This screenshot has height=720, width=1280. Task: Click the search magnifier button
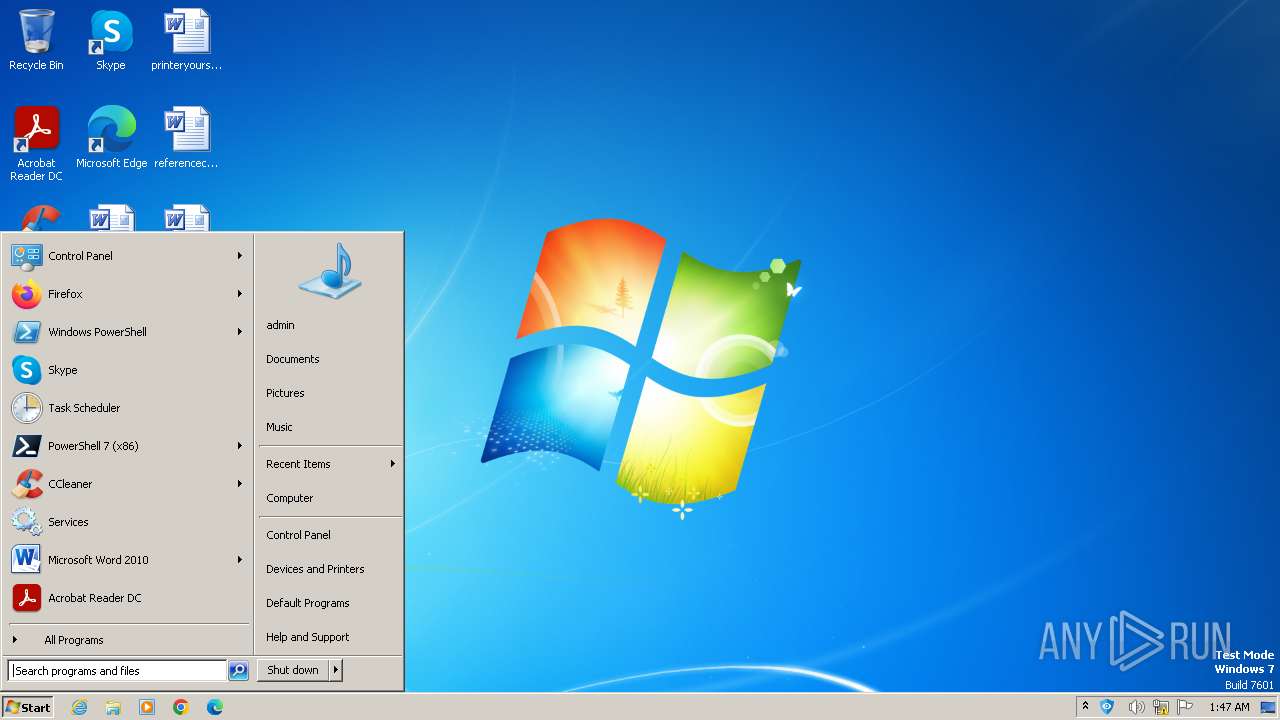point(238,671)
